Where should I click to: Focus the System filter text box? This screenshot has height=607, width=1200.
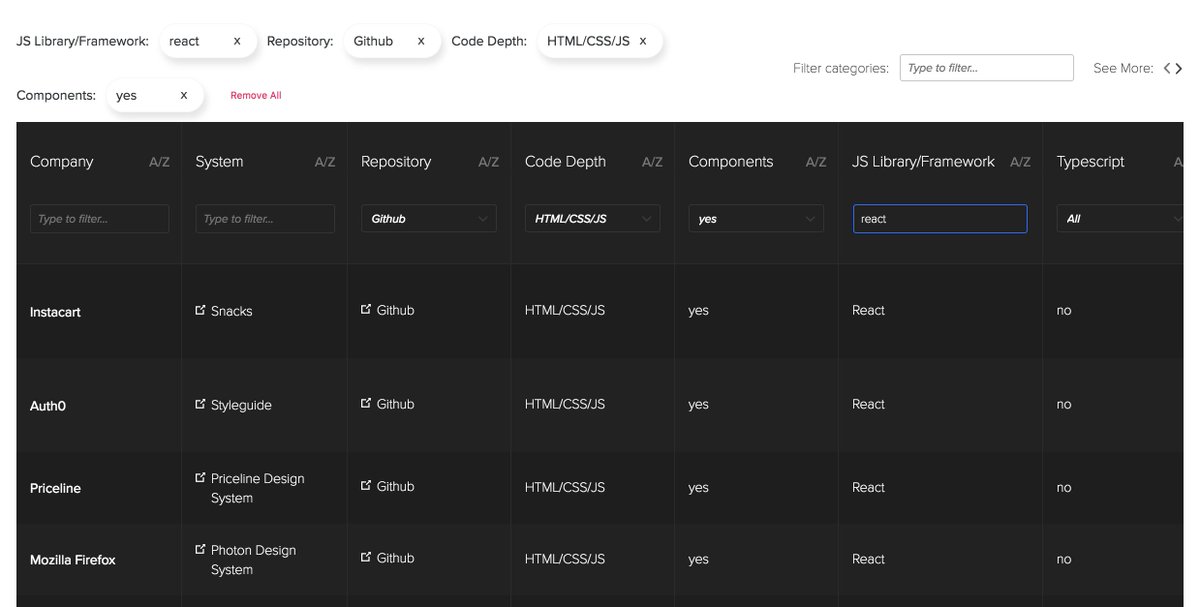coord(265,219)
